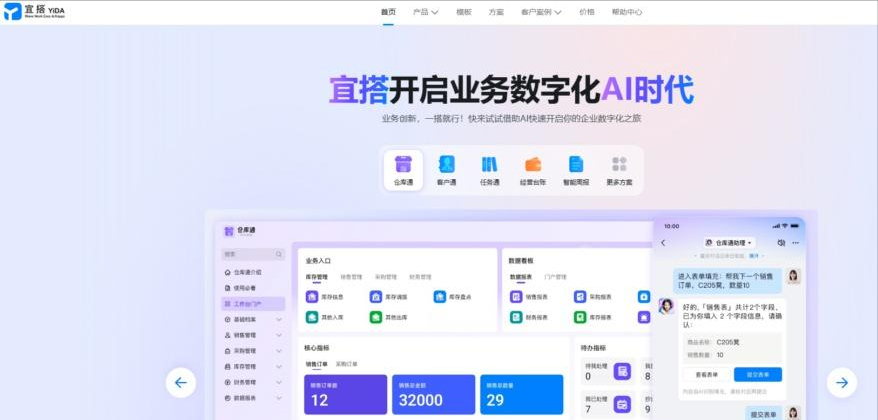Open the 仓库通助理 assistant dropdown
Viewport: 878px width, 420px height.
point(729,242)
